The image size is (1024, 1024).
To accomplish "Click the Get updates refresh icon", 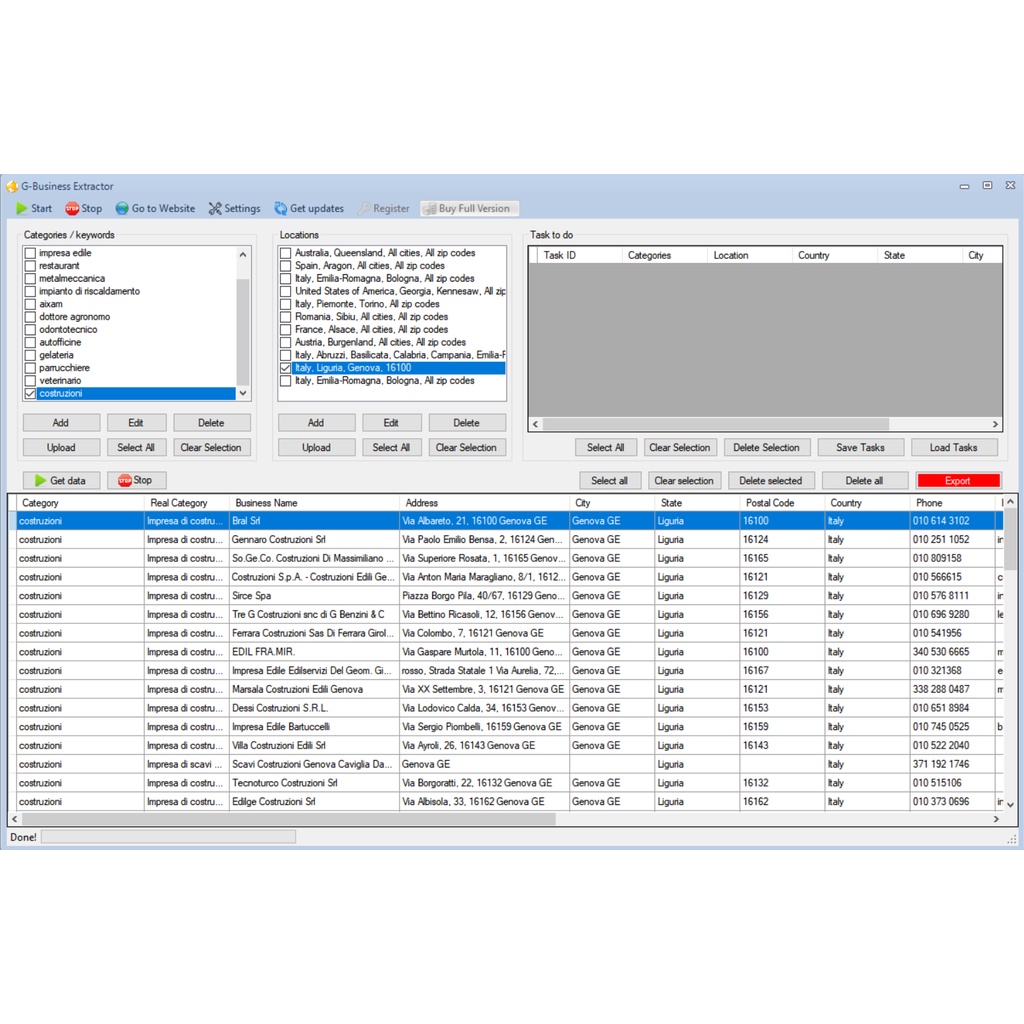I will click(281, 209).
